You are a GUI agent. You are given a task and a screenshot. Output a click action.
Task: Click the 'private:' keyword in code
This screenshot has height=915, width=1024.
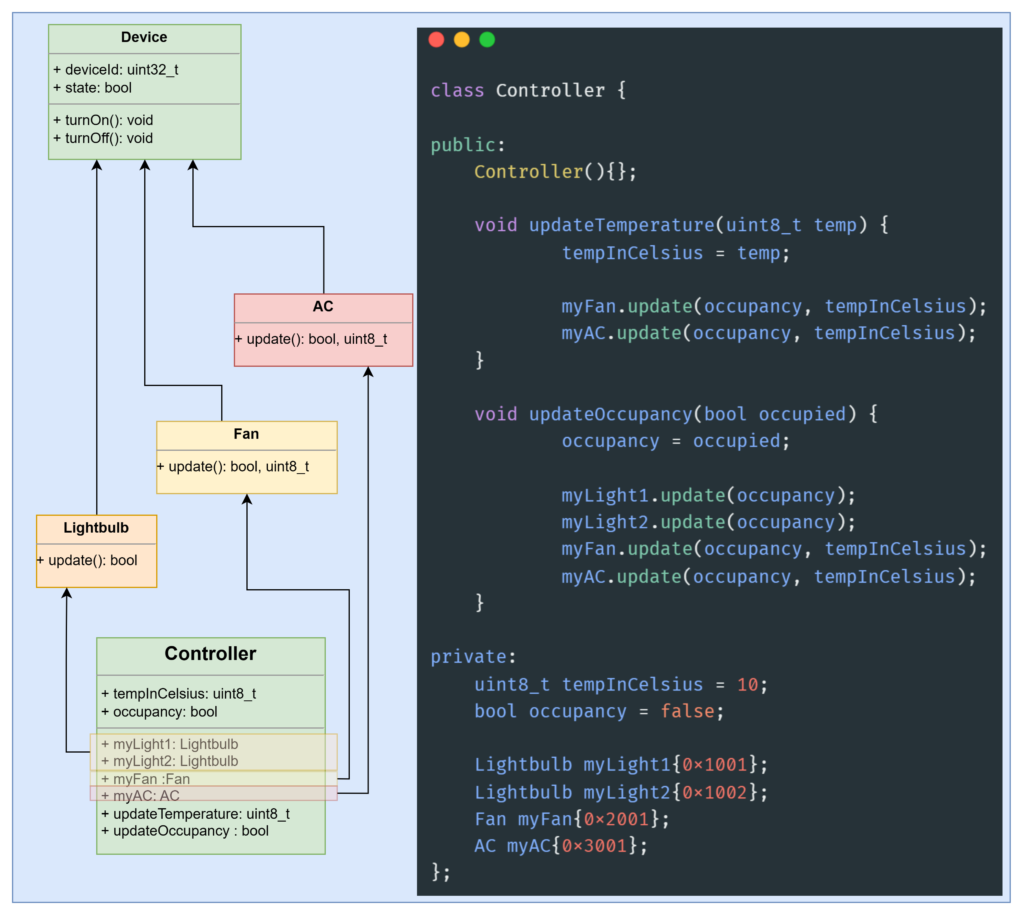click(x=473, y=657)
